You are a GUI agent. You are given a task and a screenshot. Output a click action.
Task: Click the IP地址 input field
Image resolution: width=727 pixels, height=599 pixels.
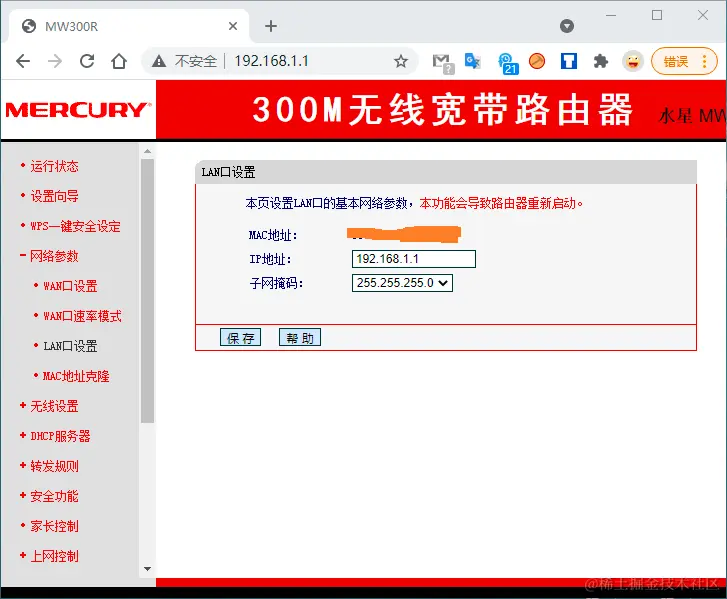[x=414, y=259]
